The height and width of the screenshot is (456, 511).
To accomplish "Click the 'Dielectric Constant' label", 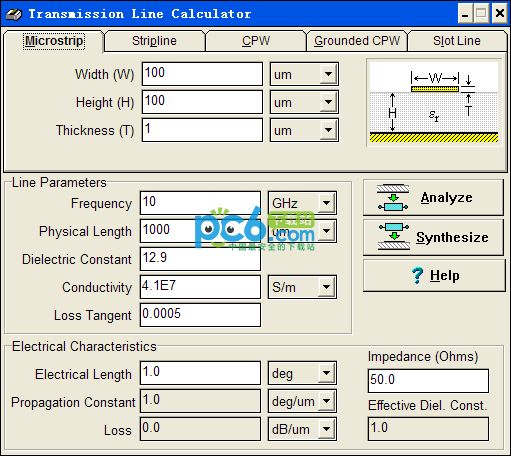I will pos(77,259).
